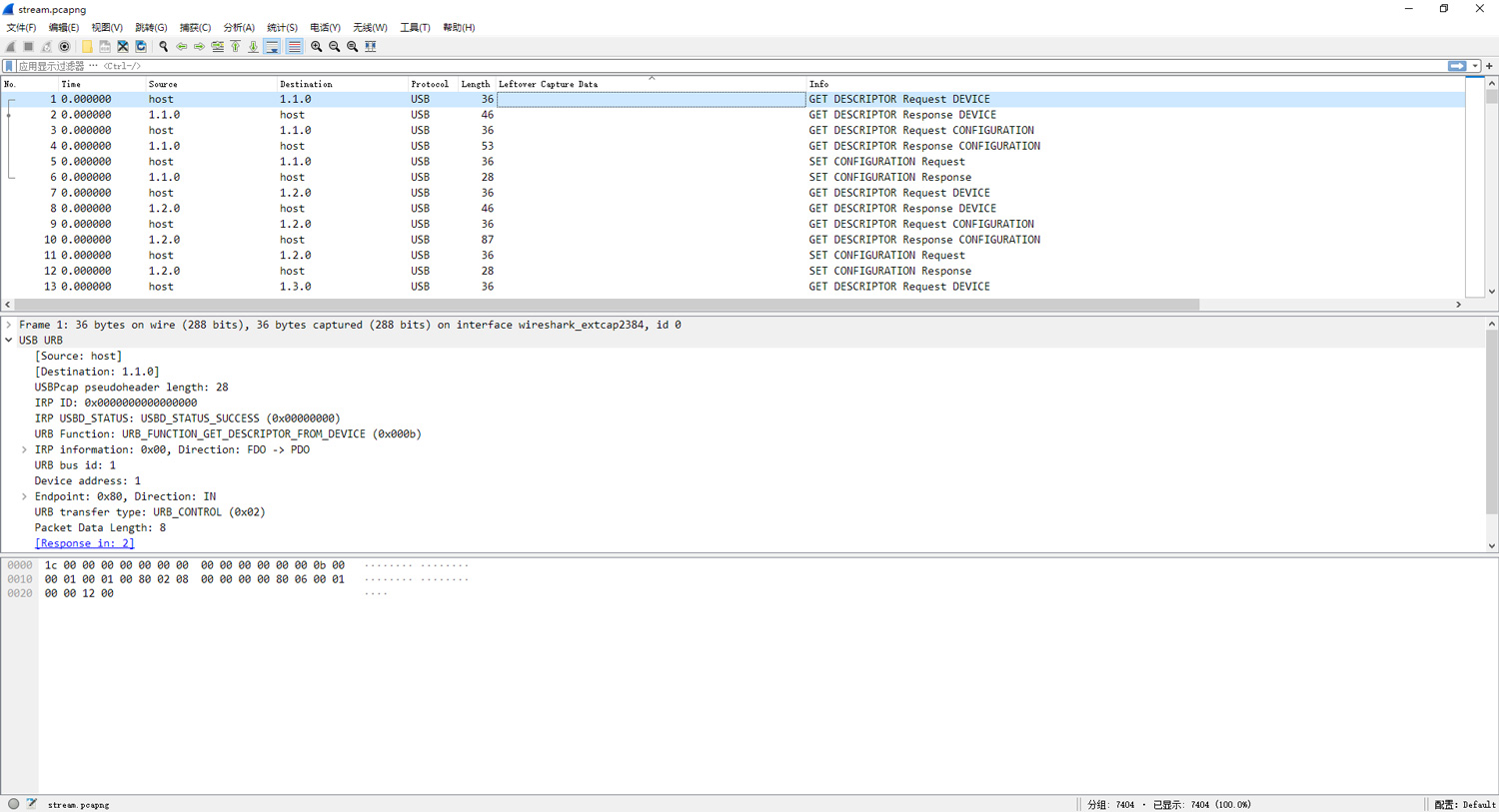1499x812 pixels.
Task: Save the capture file from toolbar
Action: 105,46
